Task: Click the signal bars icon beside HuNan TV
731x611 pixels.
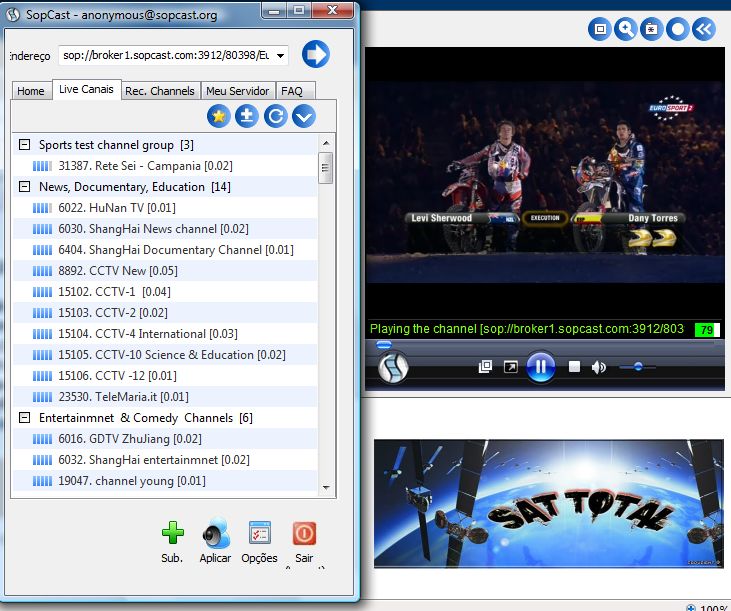Action: [42, 208]
